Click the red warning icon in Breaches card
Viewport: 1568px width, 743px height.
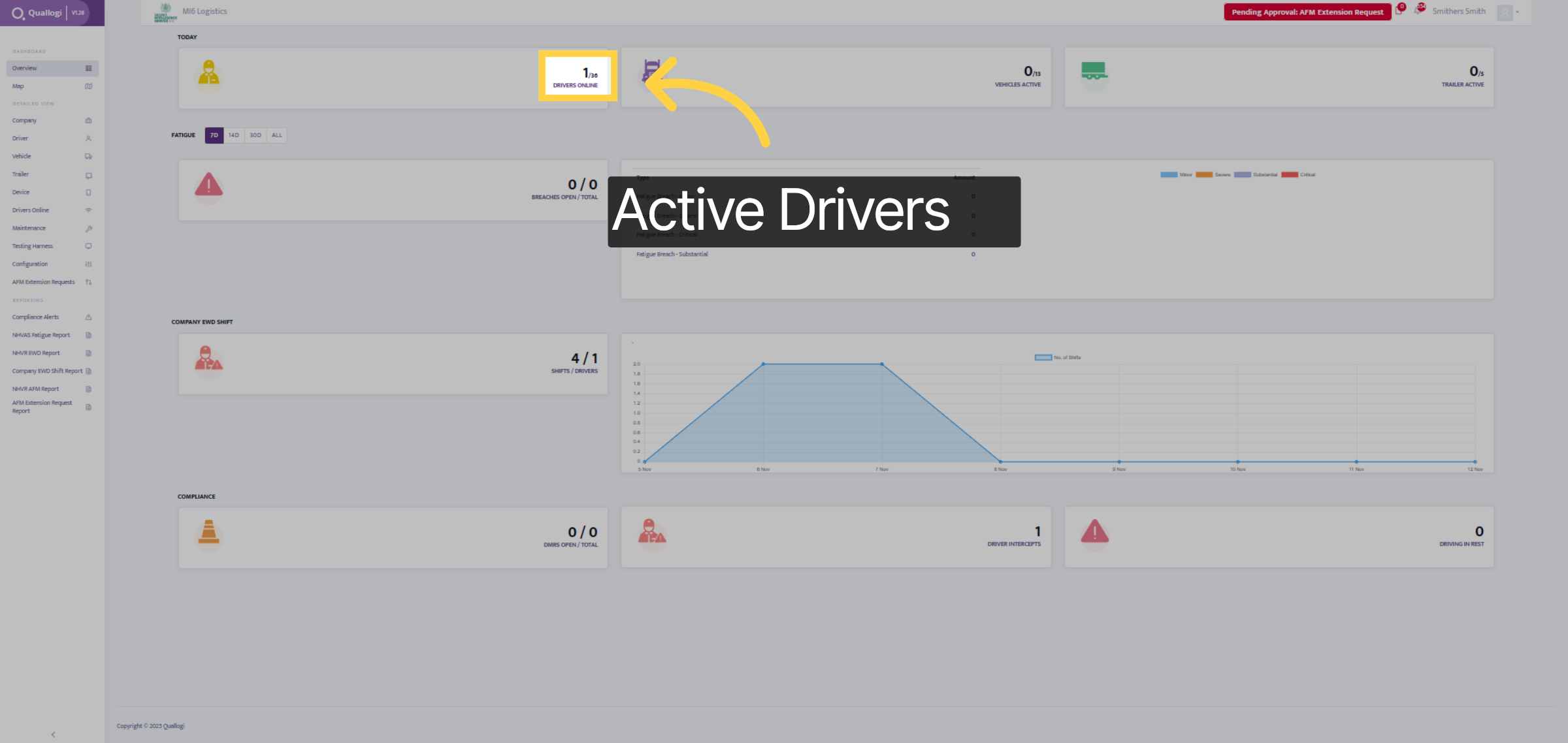[209, 185]
